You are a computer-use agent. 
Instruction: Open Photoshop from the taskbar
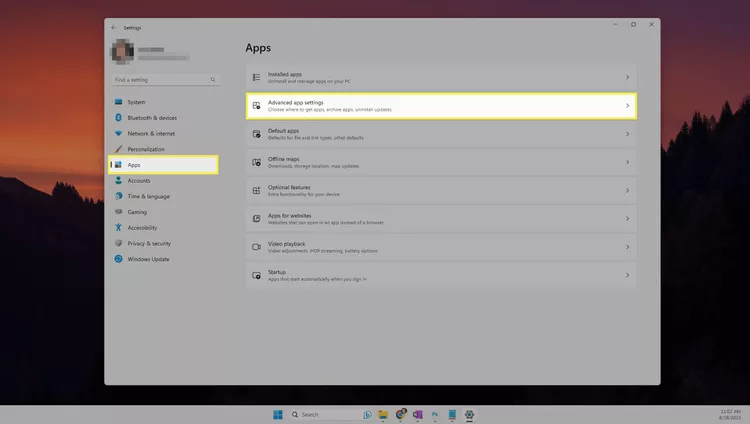pyautogui.click(x=435, y=414)
